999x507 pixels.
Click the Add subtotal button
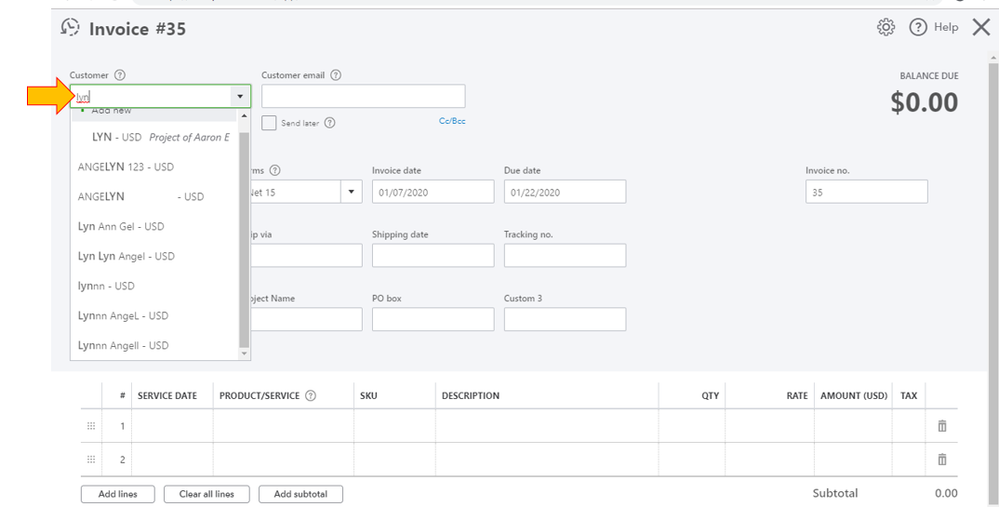[x=301, y=494]
